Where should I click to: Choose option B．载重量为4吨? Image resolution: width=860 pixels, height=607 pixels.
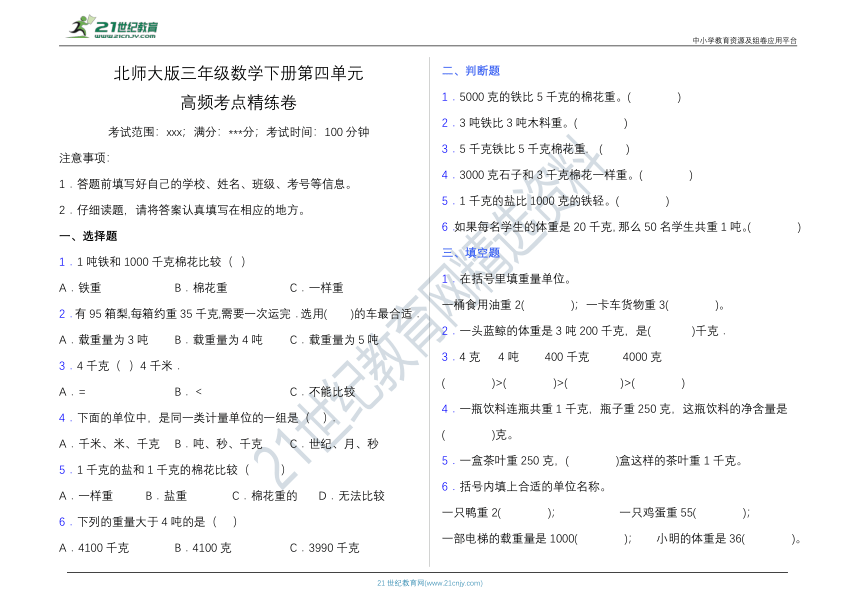[218, 339]
